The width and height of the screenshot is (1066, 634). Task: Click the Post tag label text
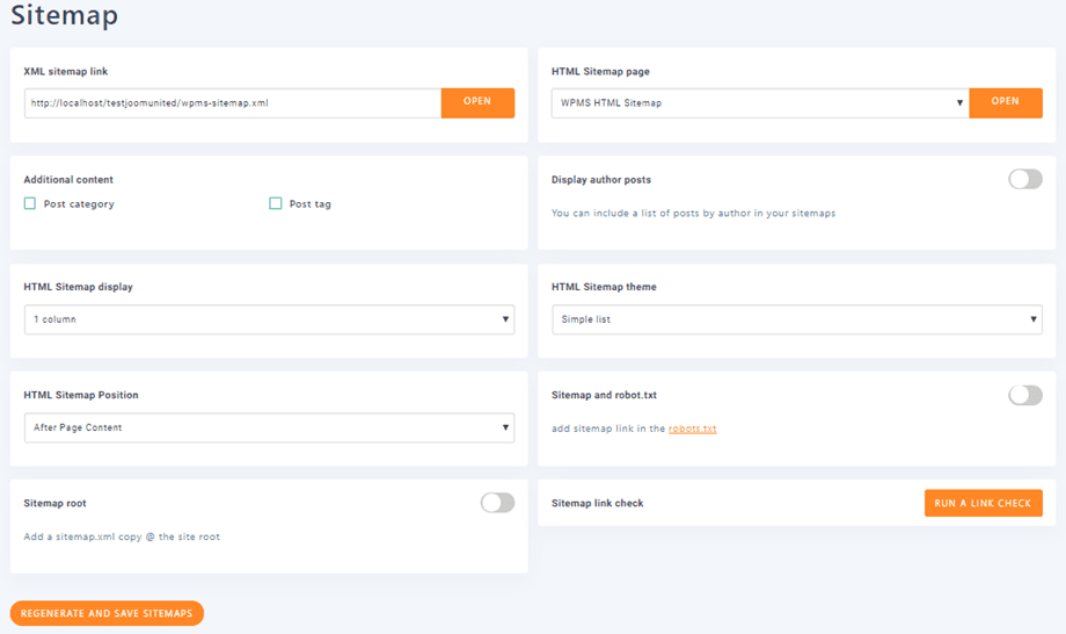tap(310, 204)
